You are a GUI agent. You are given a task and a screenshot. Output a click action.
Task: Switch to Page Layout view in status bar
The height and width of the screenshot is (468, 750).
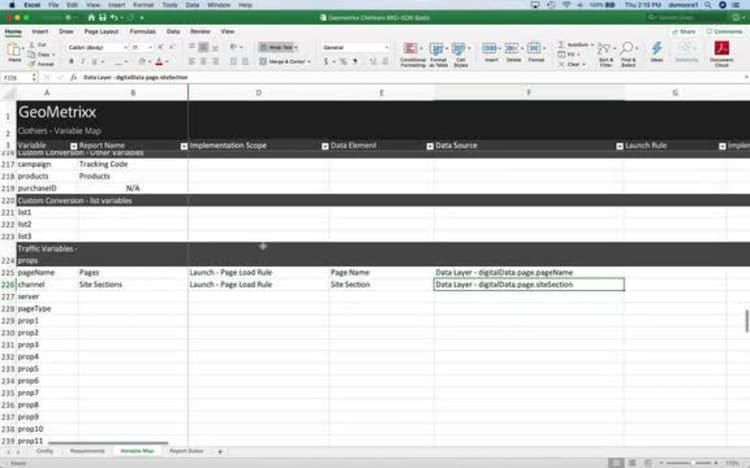click(632, 463)
